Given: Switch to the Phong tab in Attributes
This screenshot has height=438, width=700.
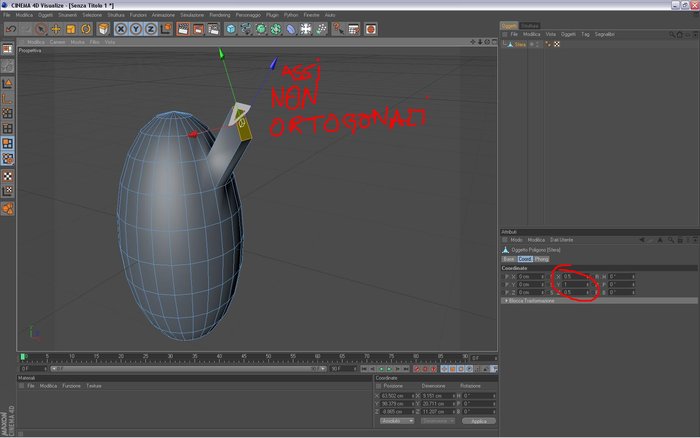Looking at the screenshot, I should pos(542,259).
